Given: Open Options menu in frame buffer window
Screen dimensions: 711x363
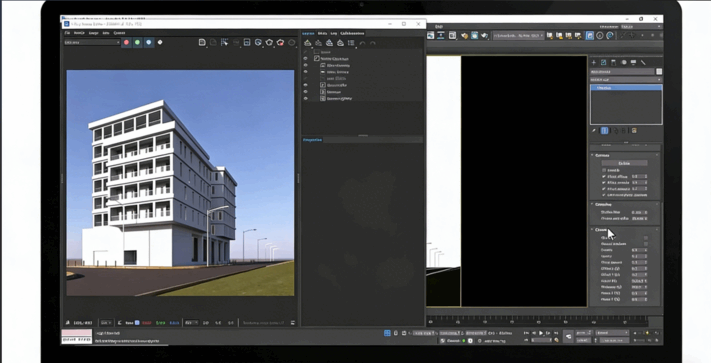Looking at the screenshot, I should click(x=119, y=33).
